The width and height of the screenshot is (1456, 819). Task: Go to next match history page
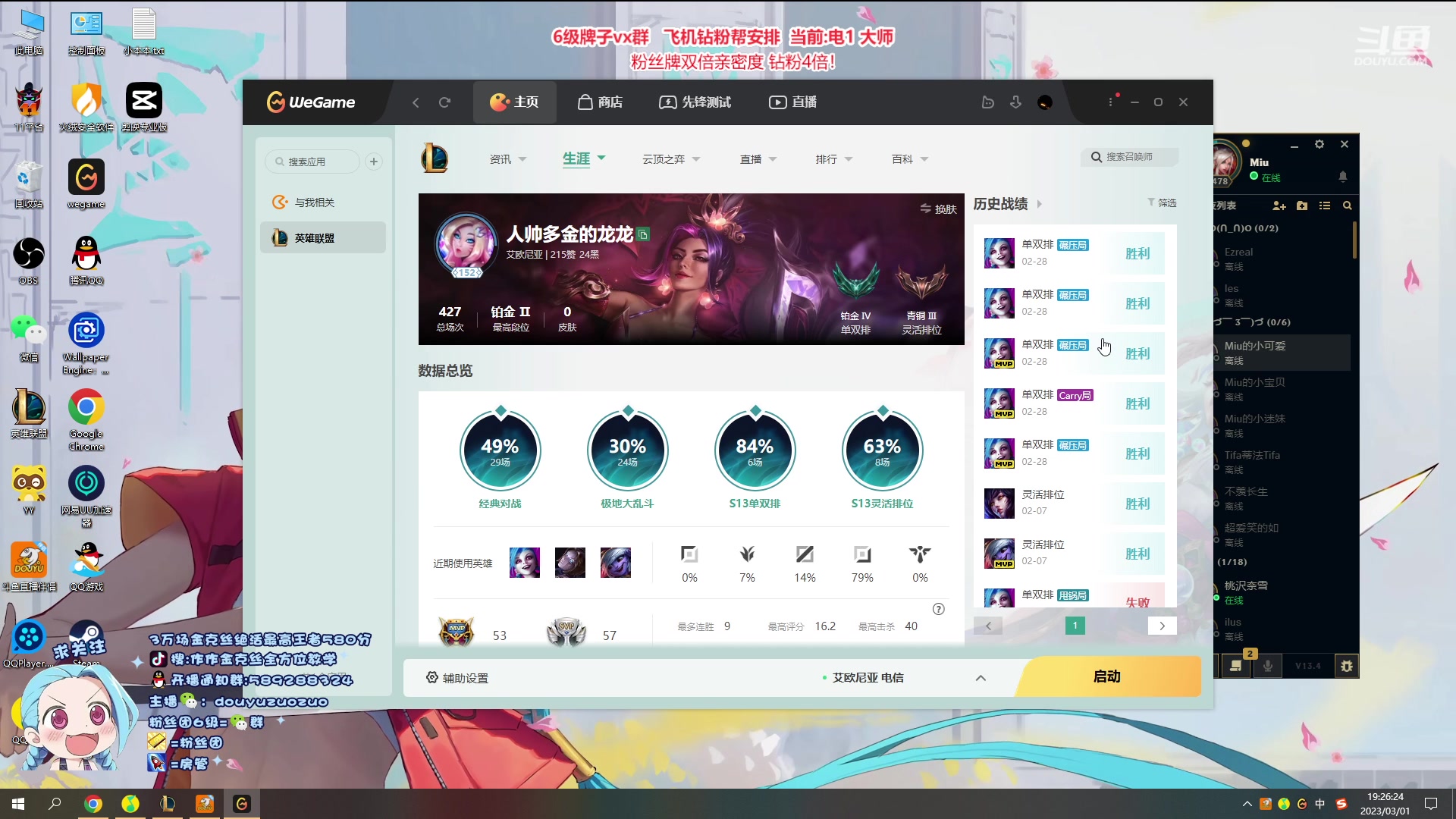pyautogui.click(x=1162, y=626)
